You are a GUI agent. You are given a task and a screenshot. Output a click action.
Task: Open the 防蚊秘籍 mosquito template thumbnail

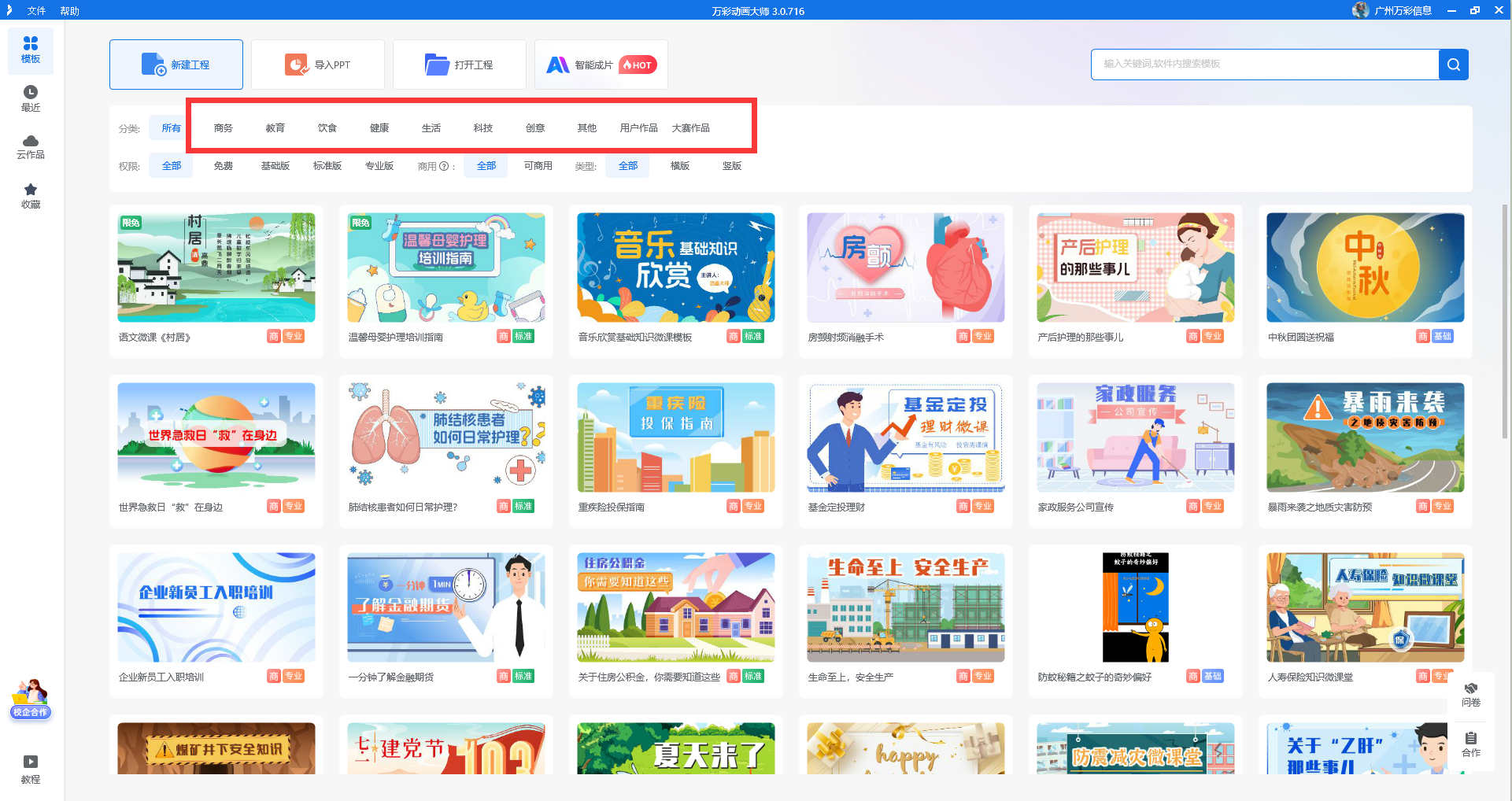tap(1136, 607)
